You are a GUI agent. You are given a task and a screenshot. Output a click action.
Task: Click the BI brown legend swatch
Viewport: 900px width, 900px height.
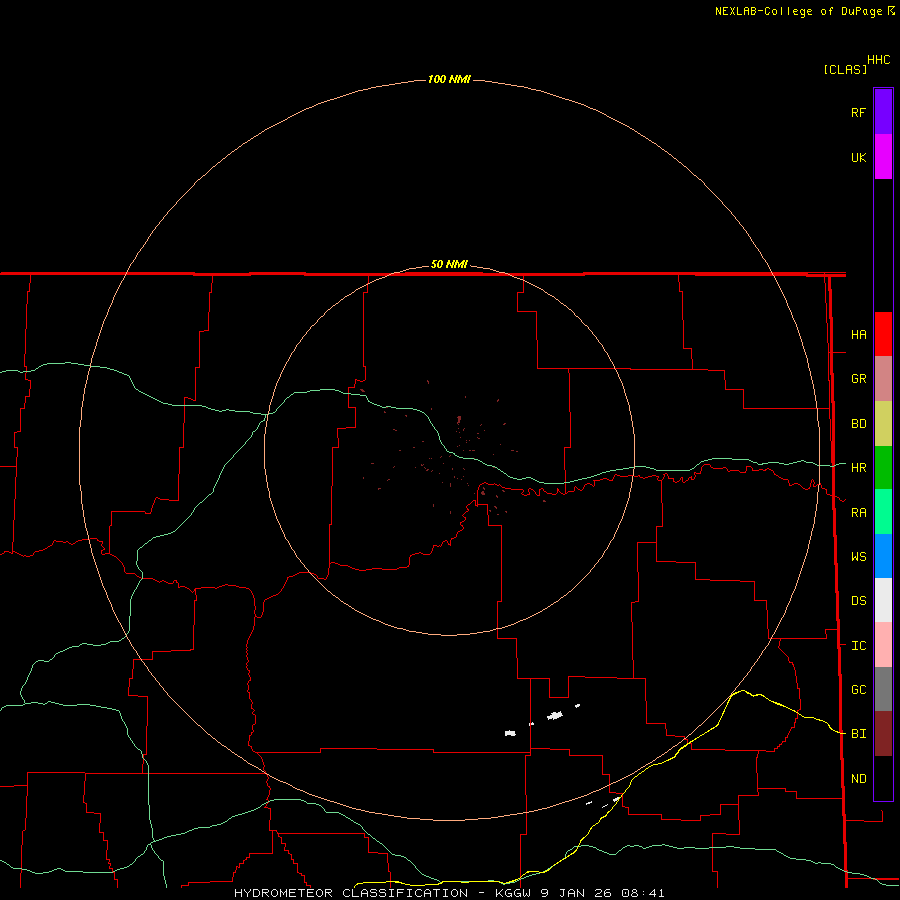pyautogui.click(x=883, y=734)
